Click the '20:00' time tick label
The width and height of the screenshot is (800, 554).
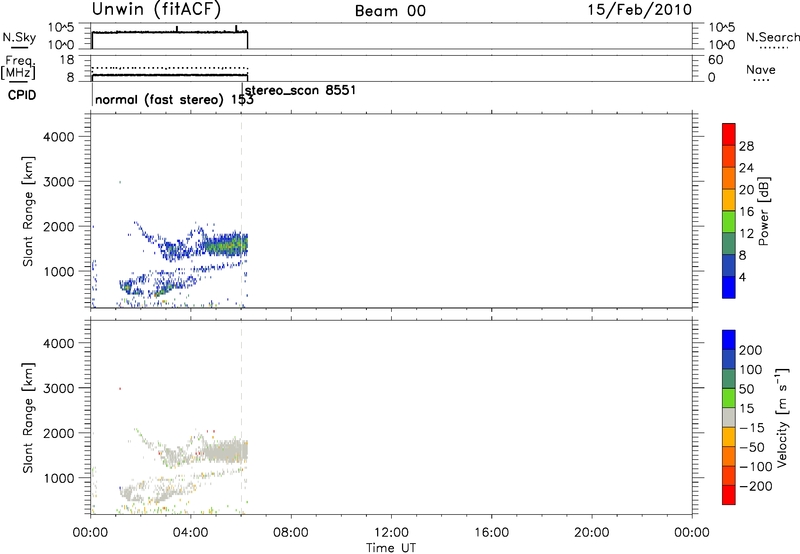(x=591, y=533)
